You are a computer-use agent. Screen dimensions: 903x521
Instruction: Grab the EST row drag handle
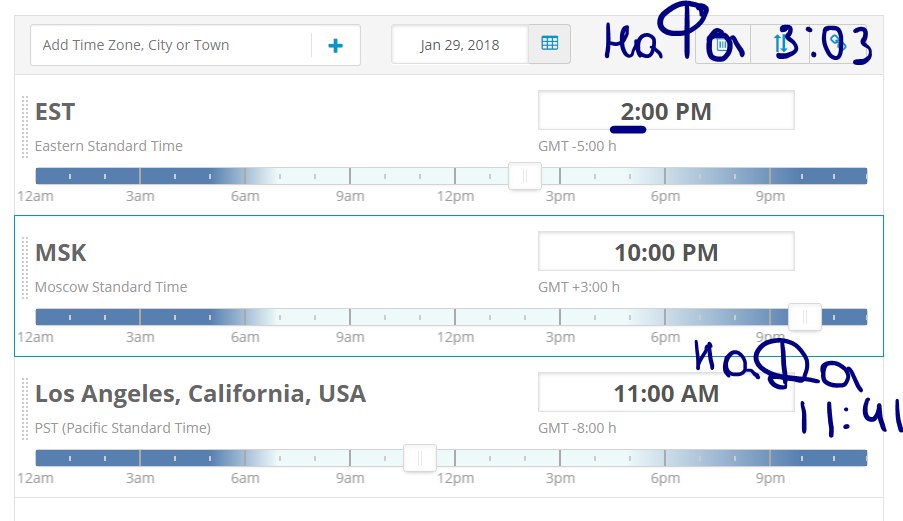25,126
